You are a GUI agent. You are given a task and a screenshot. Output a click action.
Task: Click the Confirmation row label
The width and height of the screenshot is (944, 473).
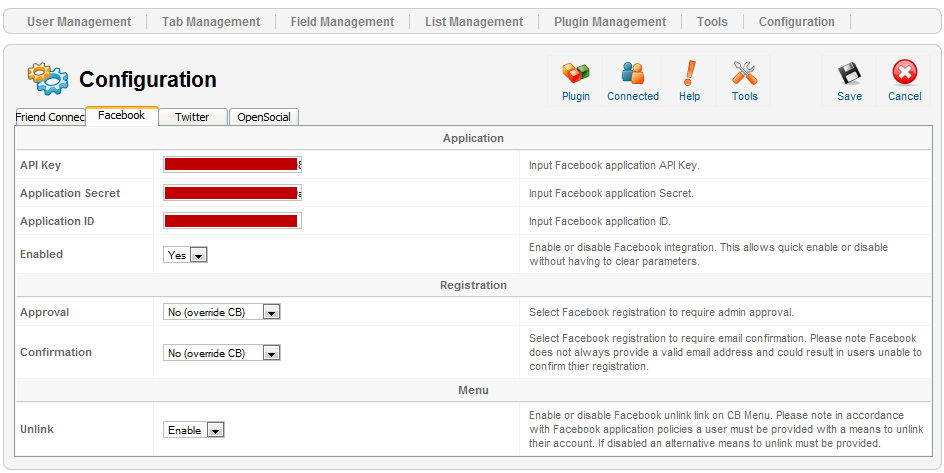tap(56, 352)
